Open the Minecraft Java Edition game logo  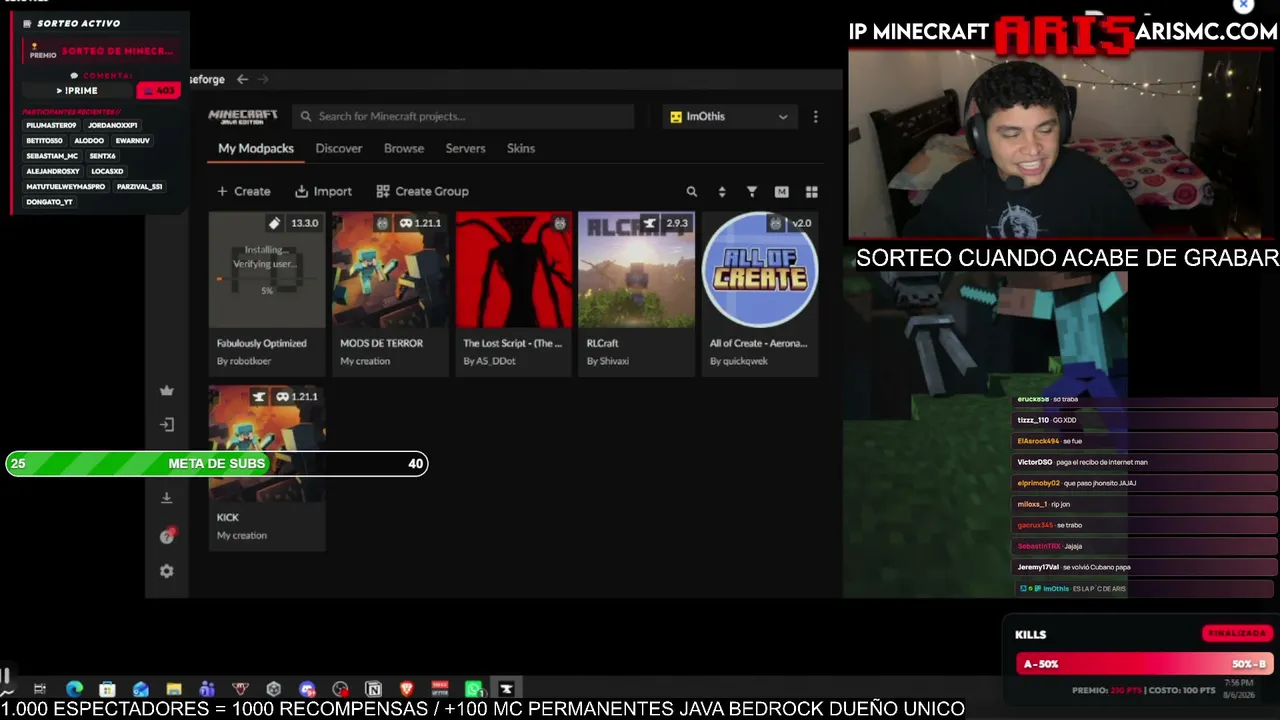pyautogui.click(x=243, y=116)
